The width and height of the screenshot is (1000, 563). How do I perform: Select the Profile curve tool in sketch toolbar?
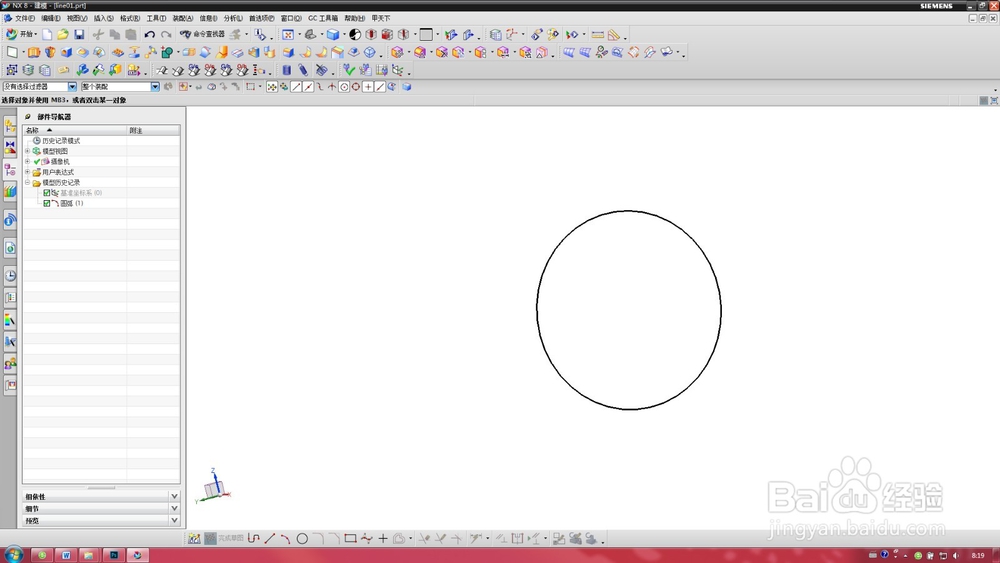(253, 539)
